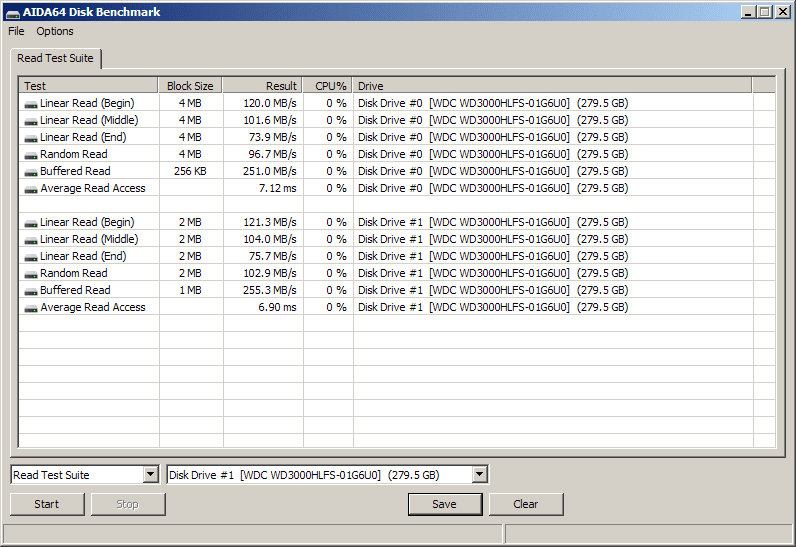Select the 102.9 MB/s result value
Screen dimensions: 796x547
pyautogui.click(x=270, y=273)
